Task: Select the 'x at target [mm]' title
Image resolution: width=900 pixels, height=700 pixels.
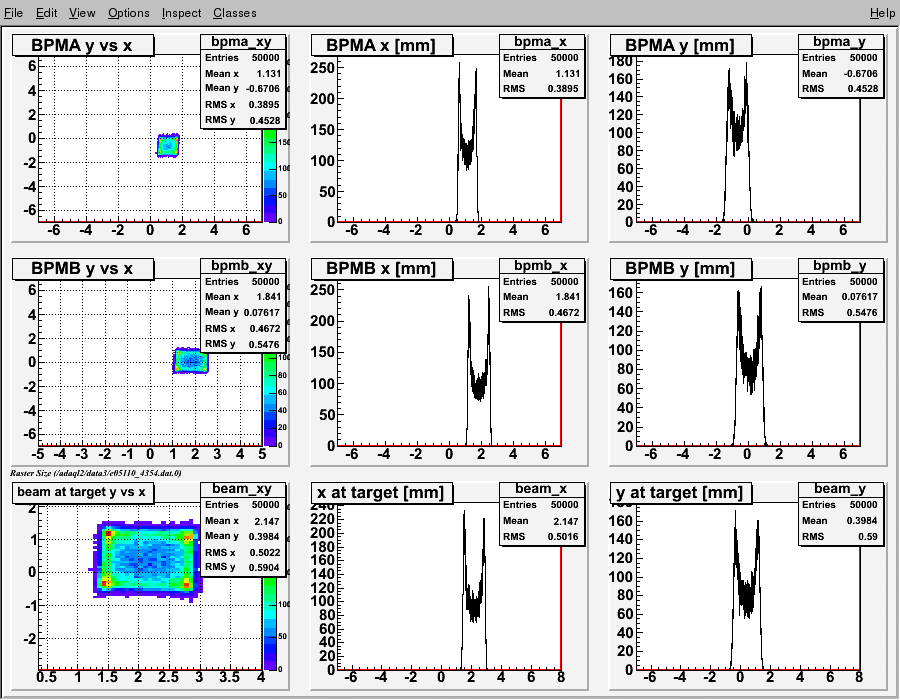Action: 382,492
